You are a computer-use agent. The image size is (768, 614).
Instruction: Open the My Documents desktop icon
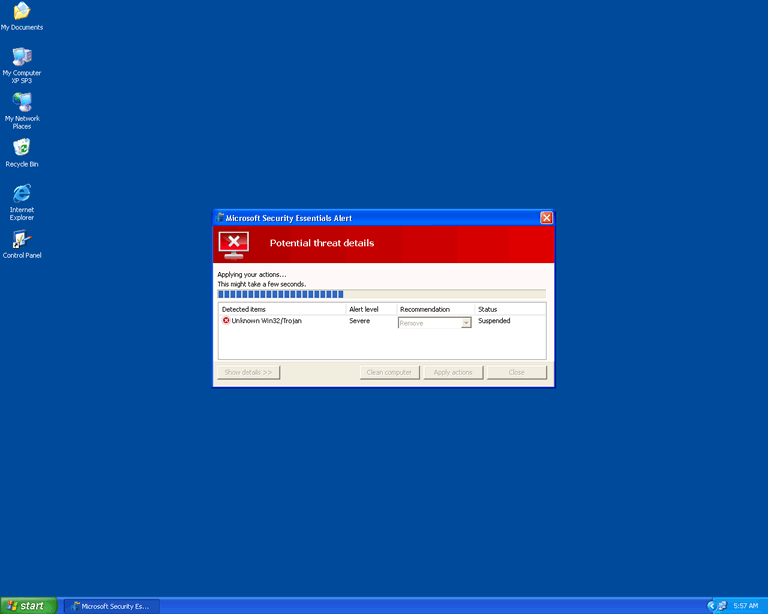tap(21, 12)
